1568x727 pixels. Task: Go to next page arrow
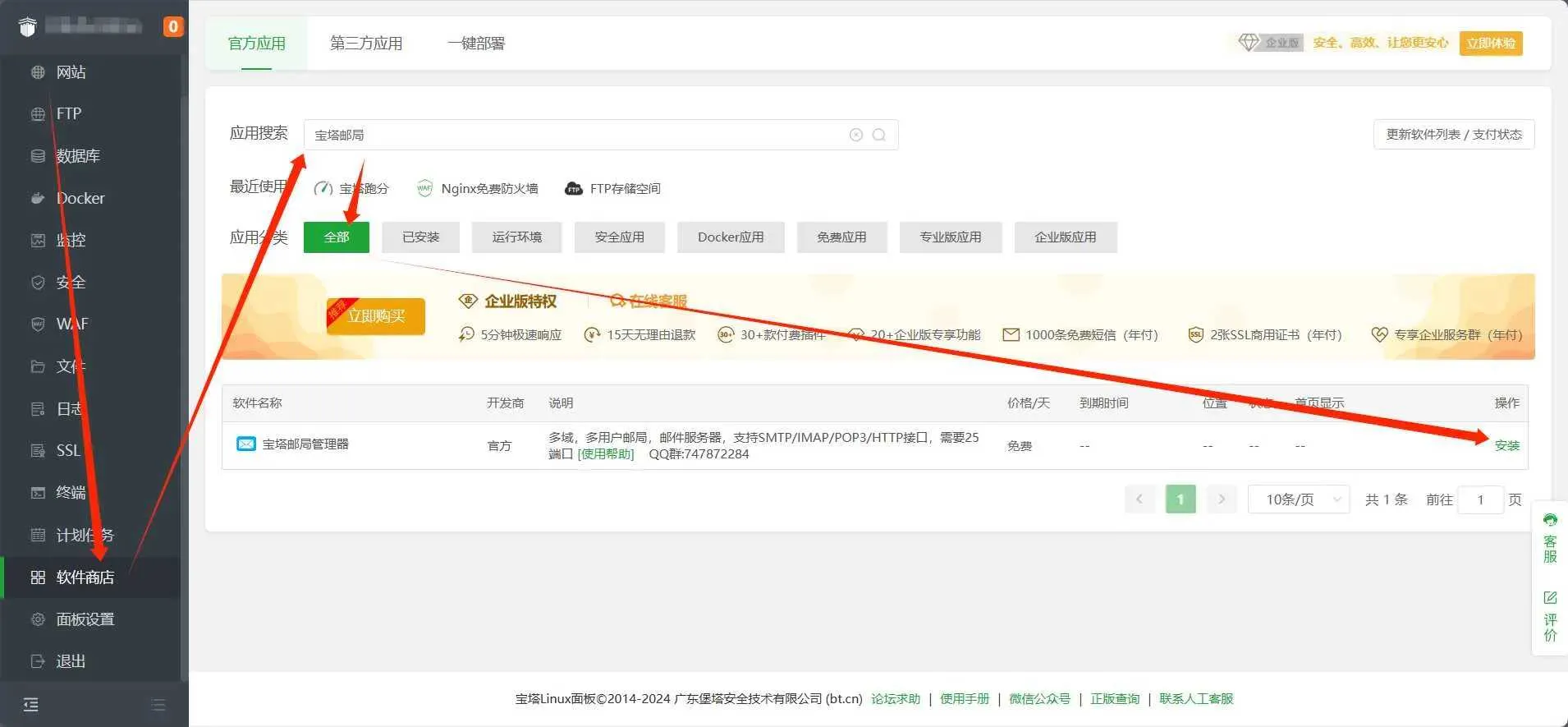tap(1222, 499)
